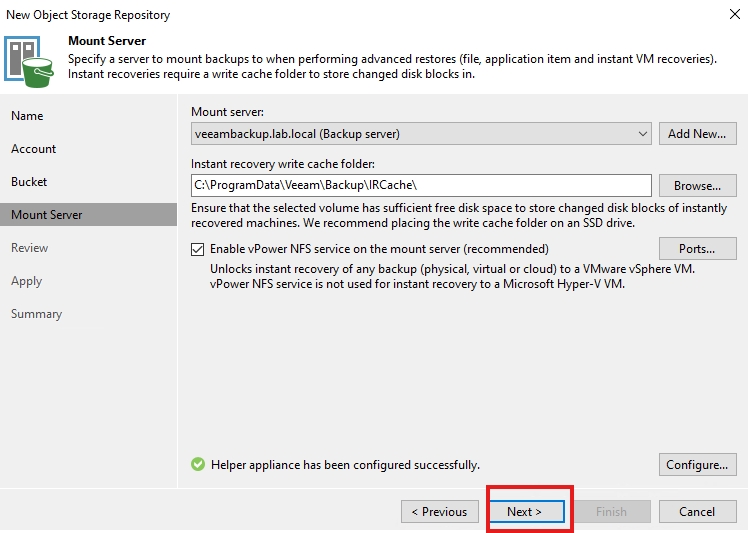Viewport: 748px width, 533px height.
Task: Browse for write cache folder
Action: tap(697, 186)
